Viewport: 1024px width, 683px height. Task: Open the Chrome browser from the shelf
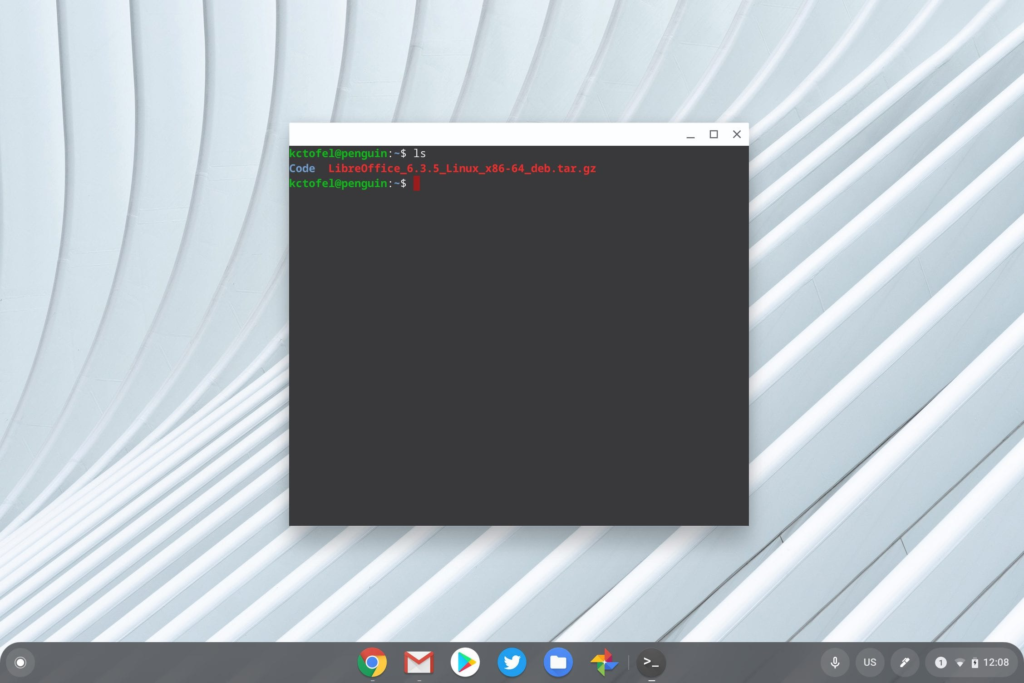tap(372, 662)
